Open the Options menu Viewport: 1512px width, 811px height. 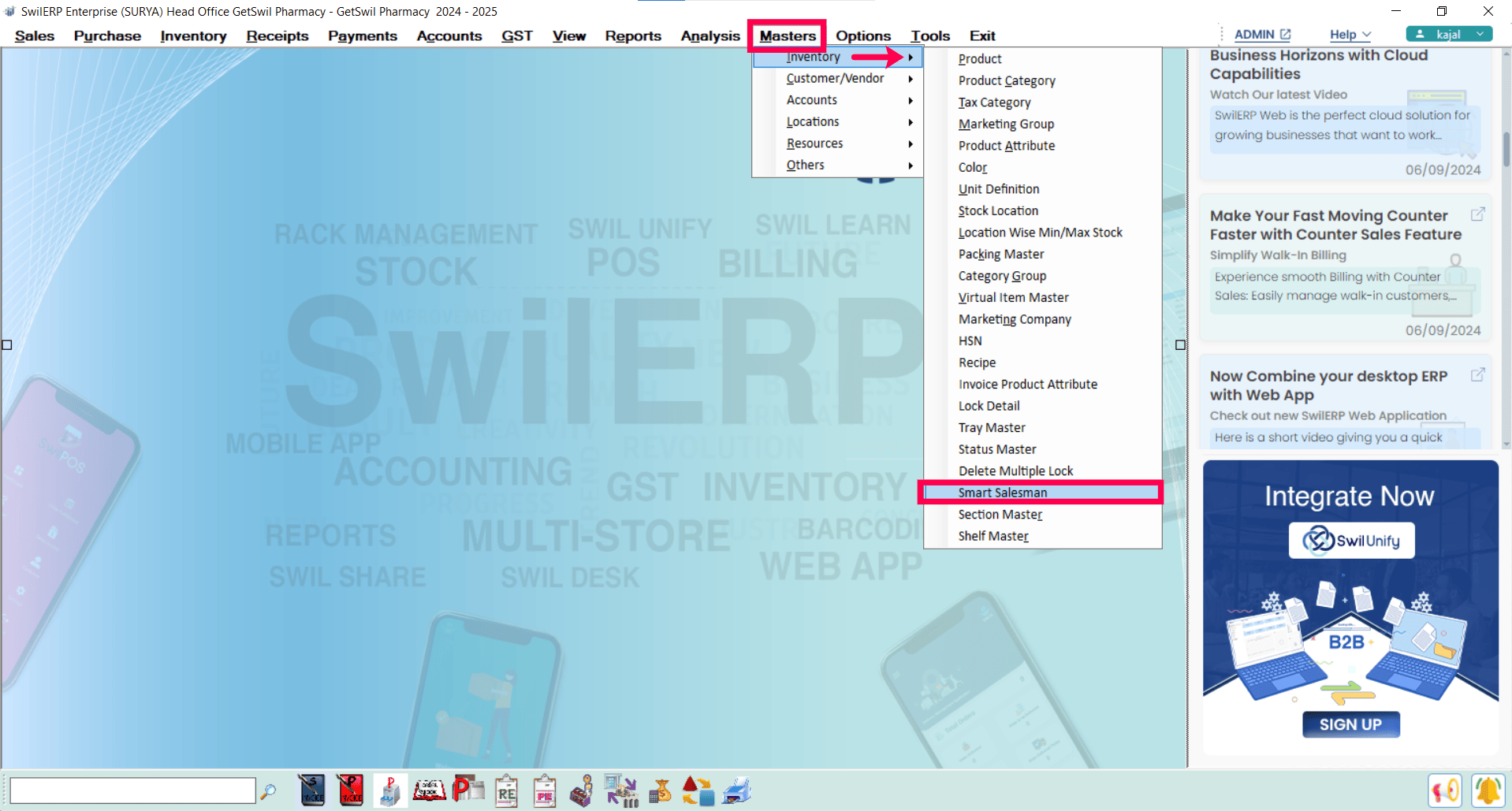[x=863, y=35]
